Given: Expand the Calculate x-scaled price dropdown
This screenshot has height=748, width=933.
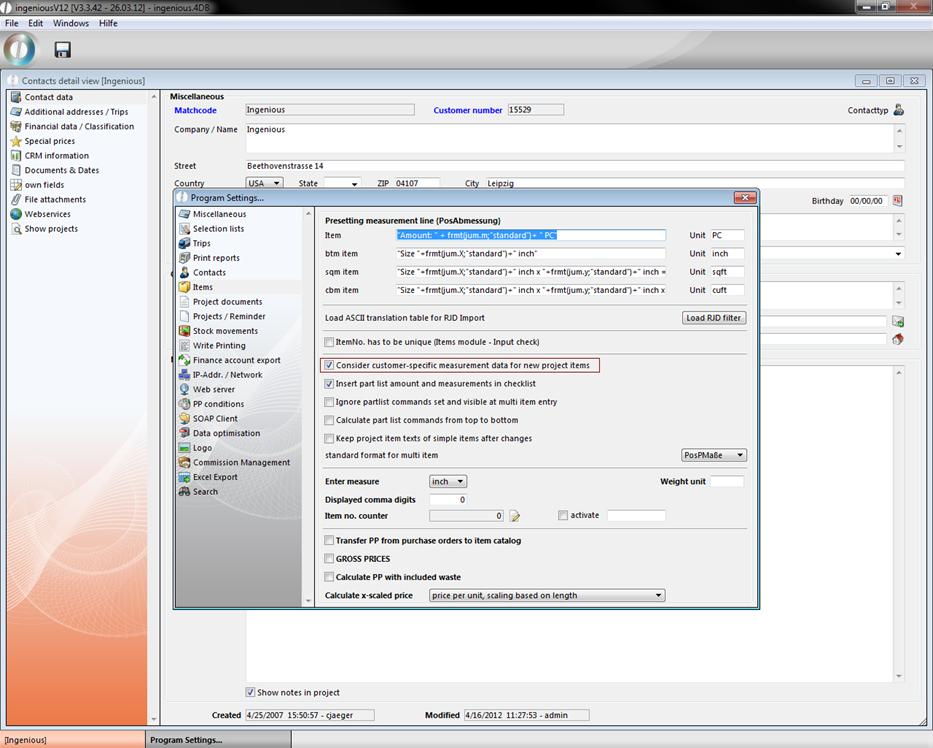Looking at the screenshot, I should [547, 596].
